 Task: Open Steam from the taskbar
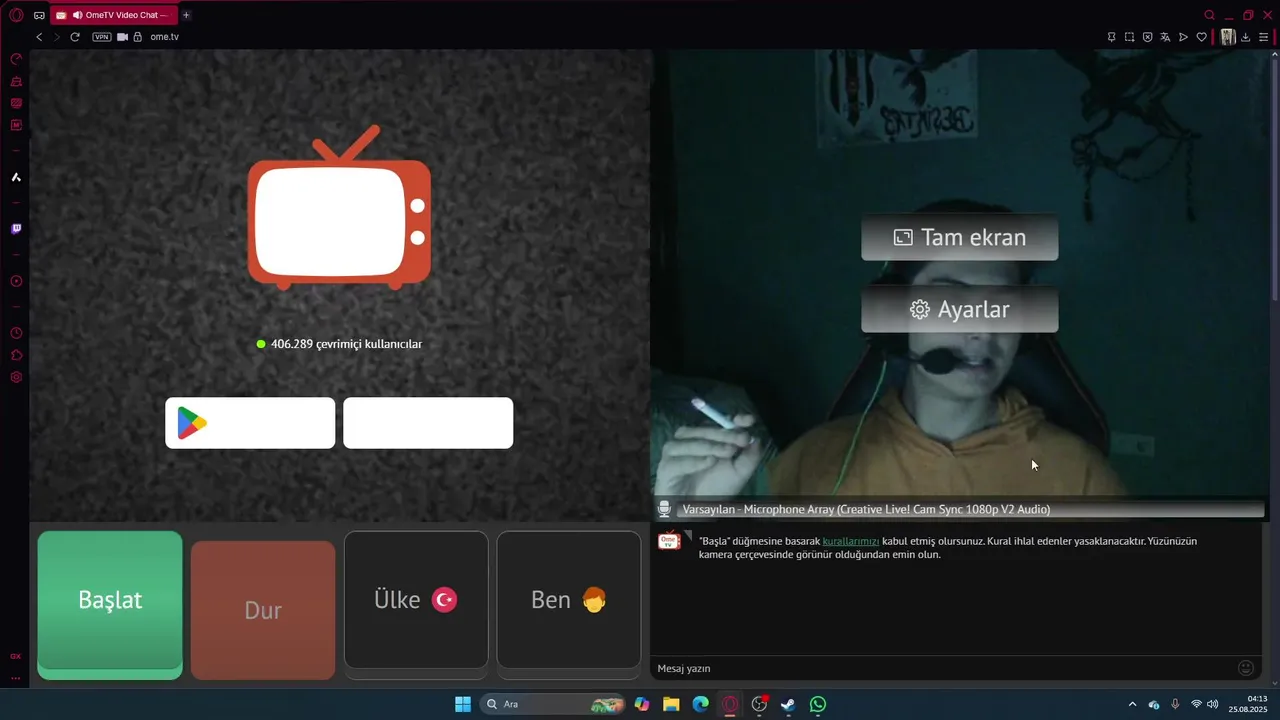tap(788, 704)
